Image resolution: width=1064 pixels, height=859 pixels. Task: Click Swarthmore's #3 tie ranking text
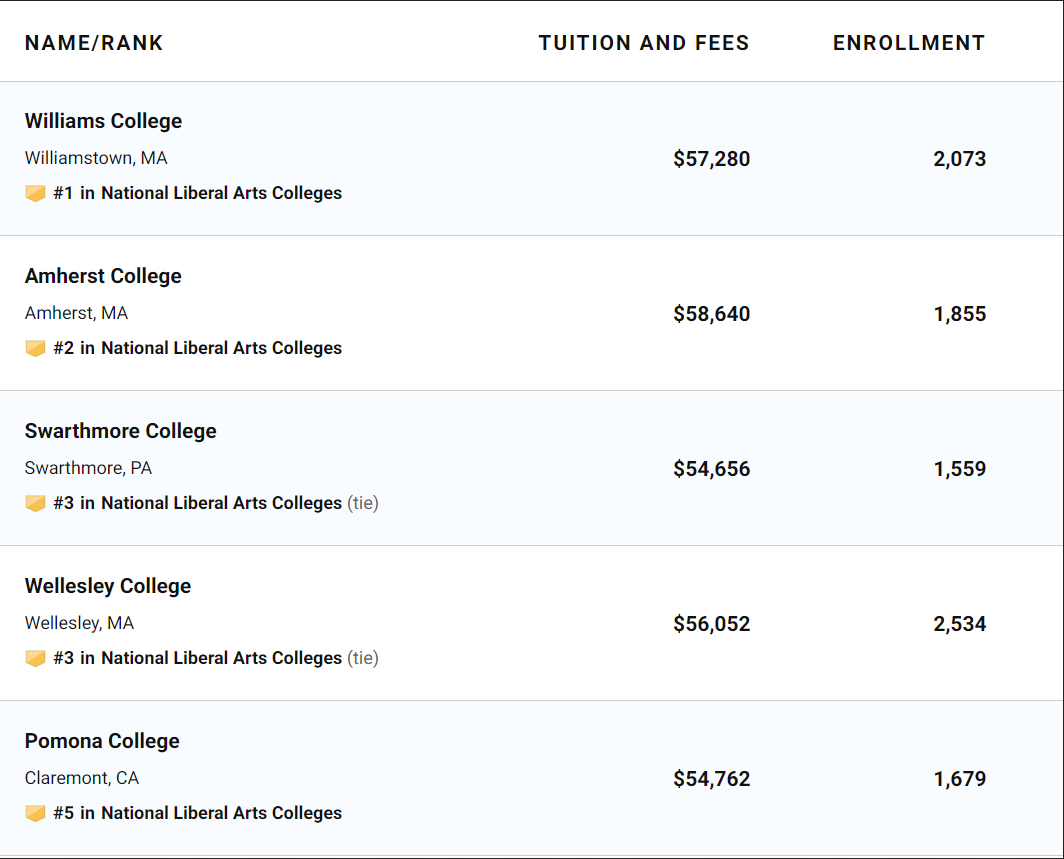[x=216, y=503]
